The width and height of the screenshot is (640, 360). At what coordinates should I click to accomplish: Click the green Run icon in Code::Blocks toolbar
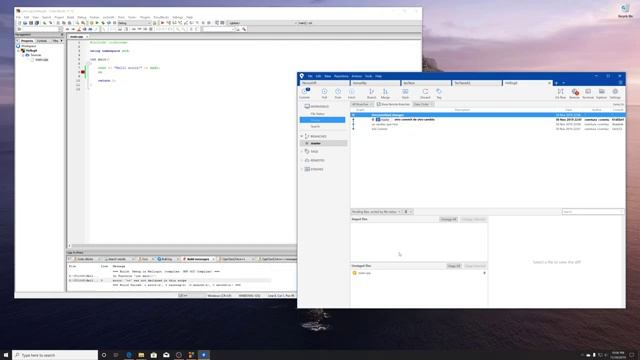(x=97, y=23)
